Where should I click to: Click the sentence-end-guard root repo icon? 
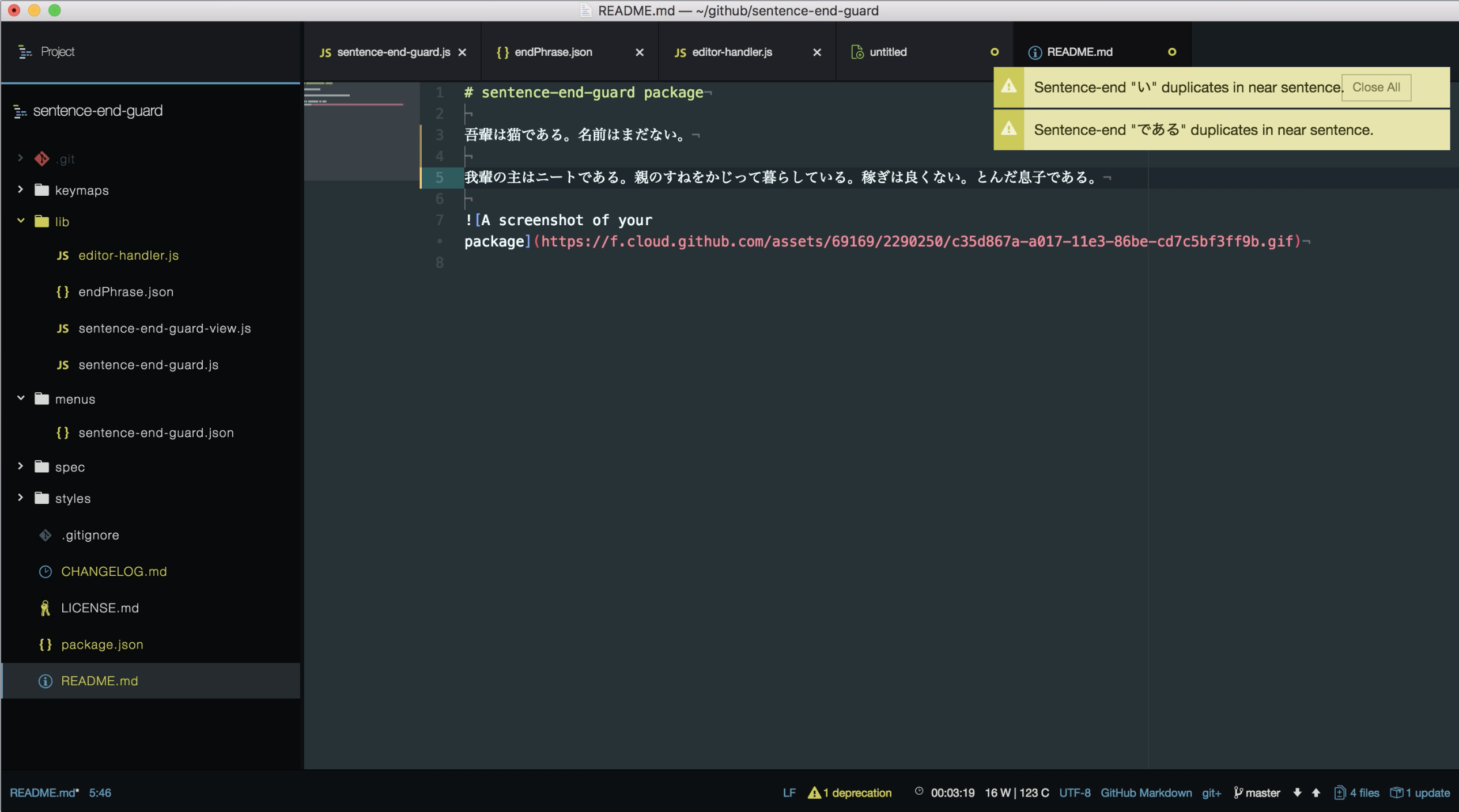pyautogui.click(x=20, y=111)
